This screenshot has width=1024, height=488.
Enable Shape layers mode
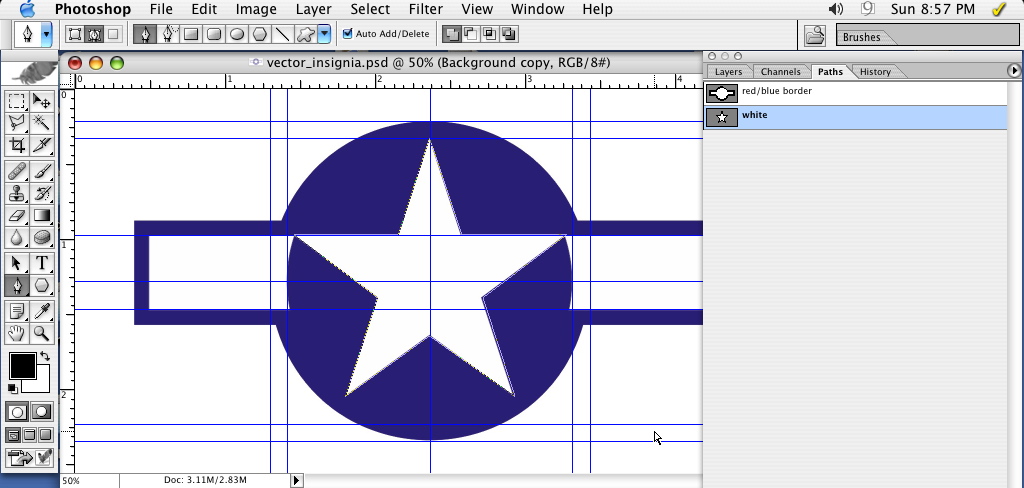pyautogui.click(x=75, y=34)
